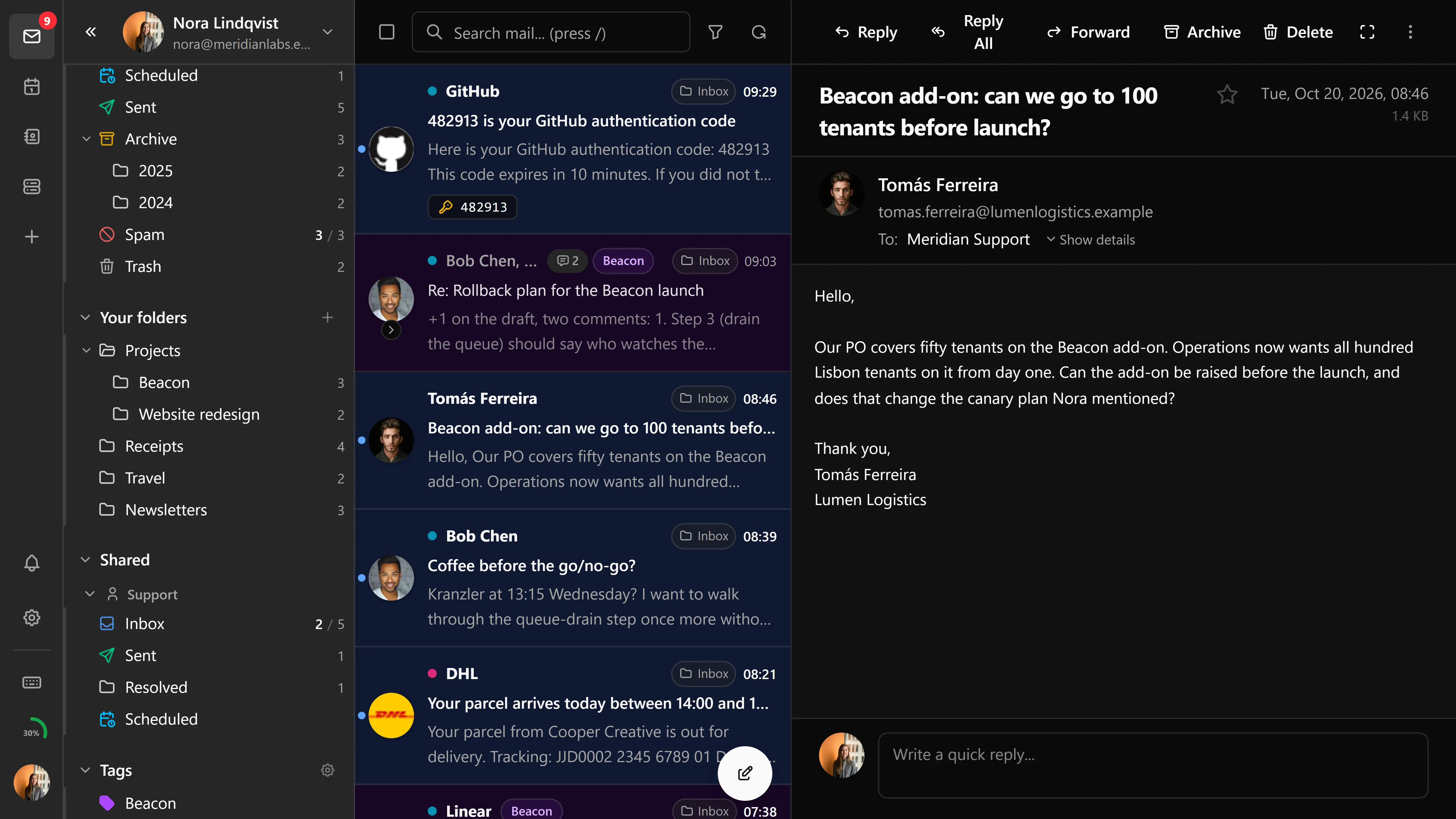Open the Contacts icon in the left rail
Viewport: 1456px width, 819px height.
tap(32, 136)
